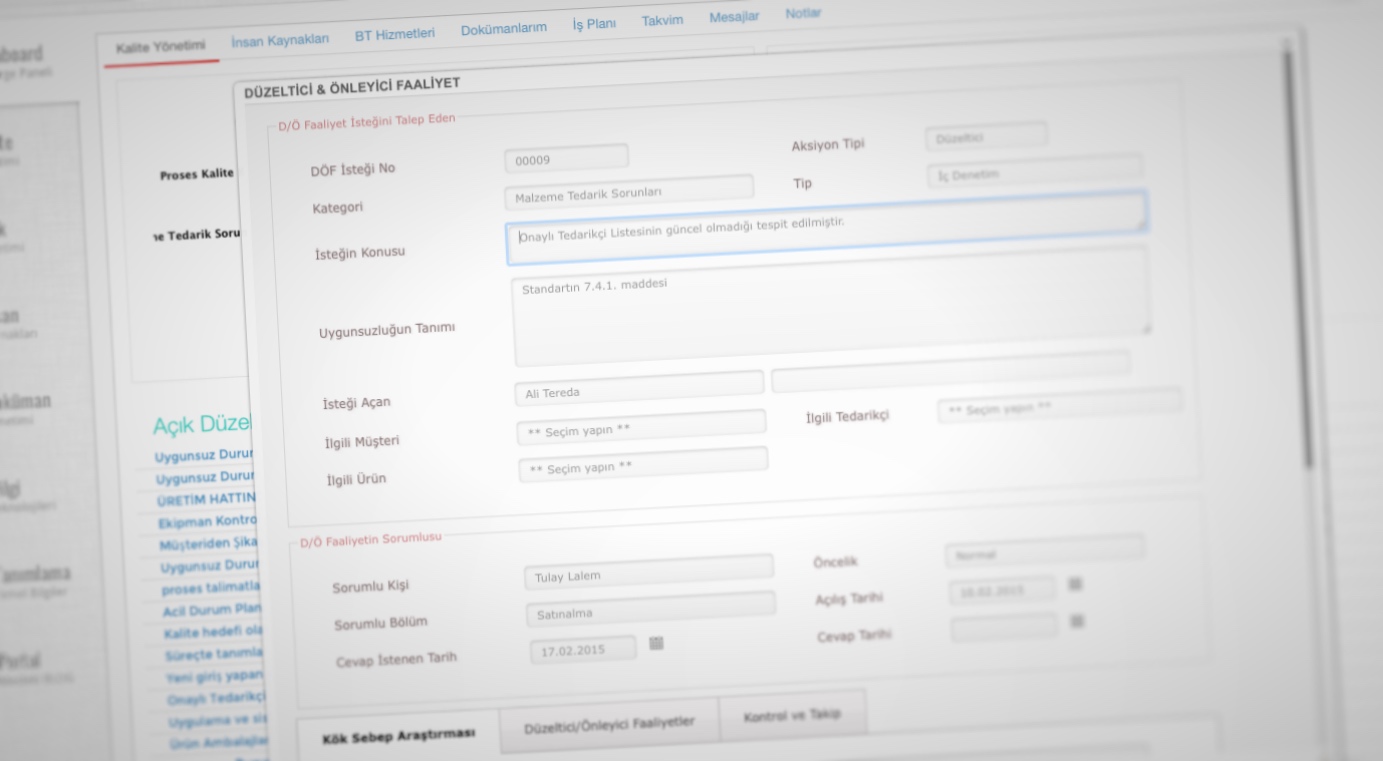The image size is (1383, 761).
Task: Open the Dokümanlarım tab
Action: click(x=503, y=28)
